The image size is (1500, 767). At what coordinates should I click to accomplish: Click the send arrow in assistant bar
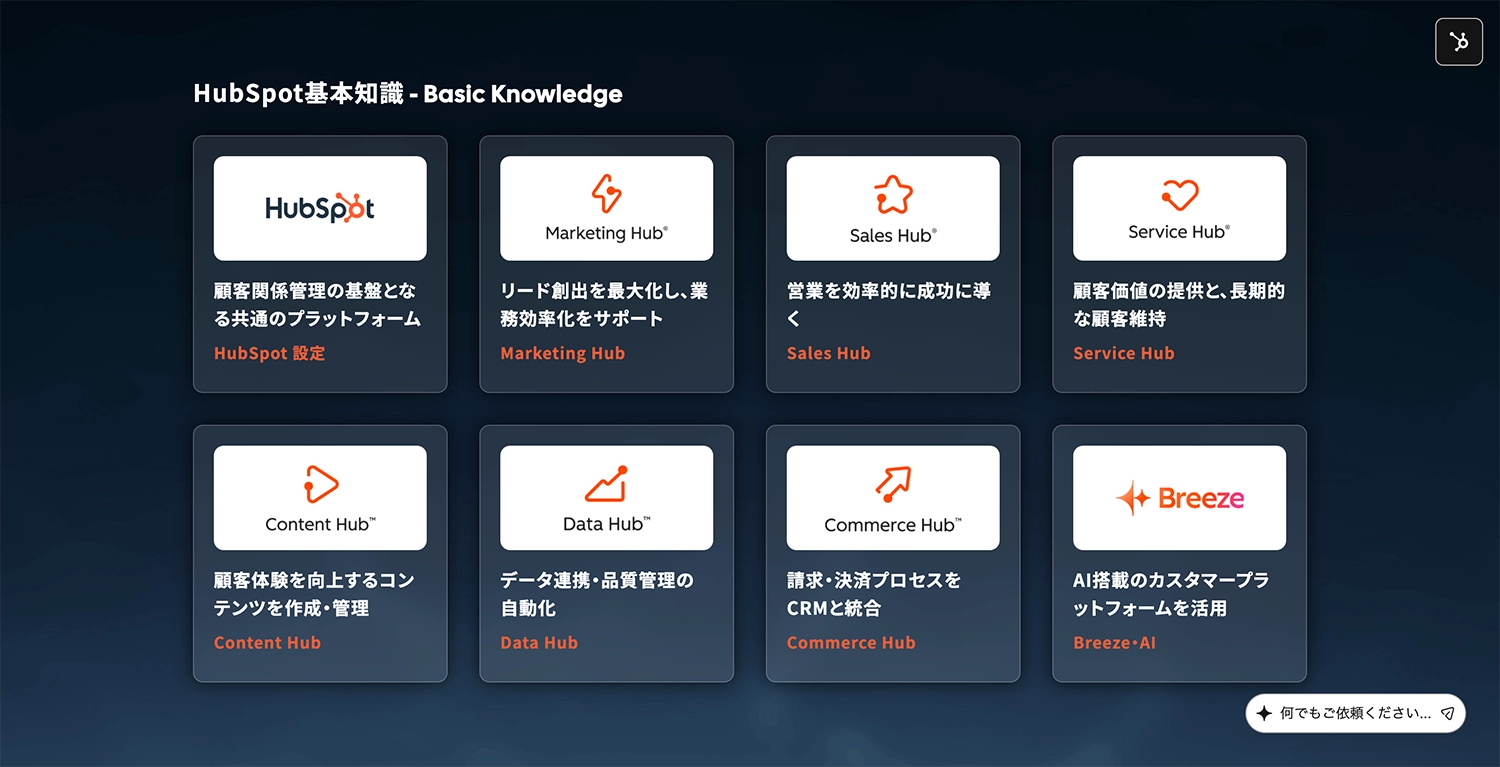1447,713
